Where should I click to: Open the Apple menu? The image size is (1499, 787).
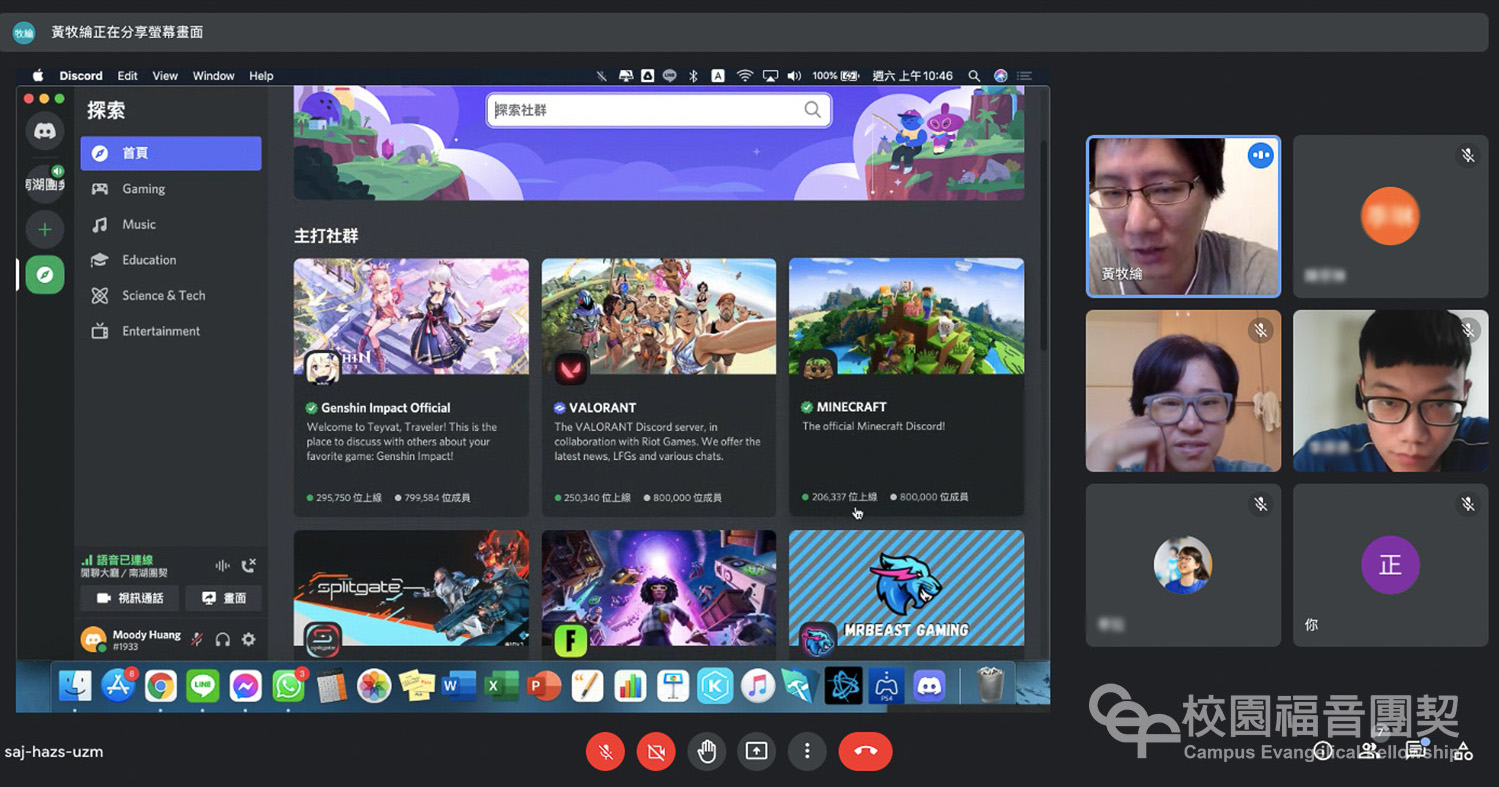coord(38,76)
